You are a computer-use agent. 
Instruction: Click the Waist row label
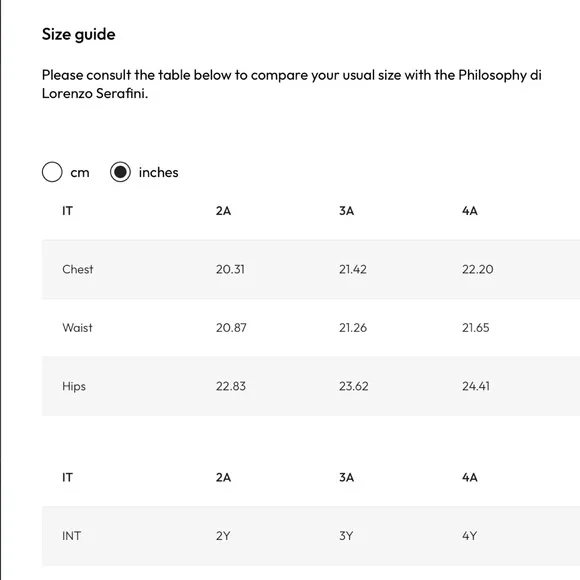click(77, 328)
